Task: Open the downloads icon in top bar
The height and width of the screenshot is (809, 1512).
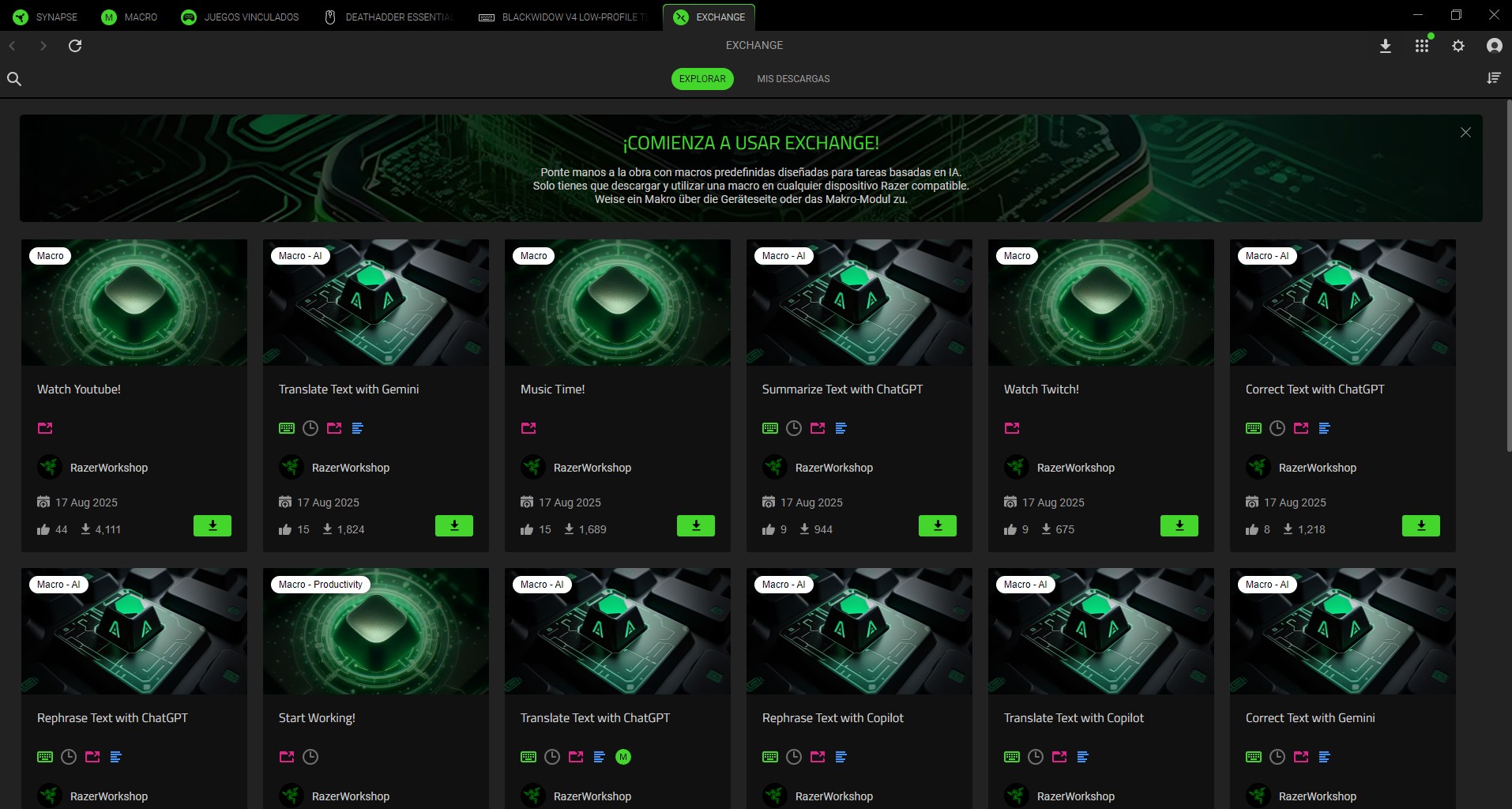Action: coord(1385,46)
